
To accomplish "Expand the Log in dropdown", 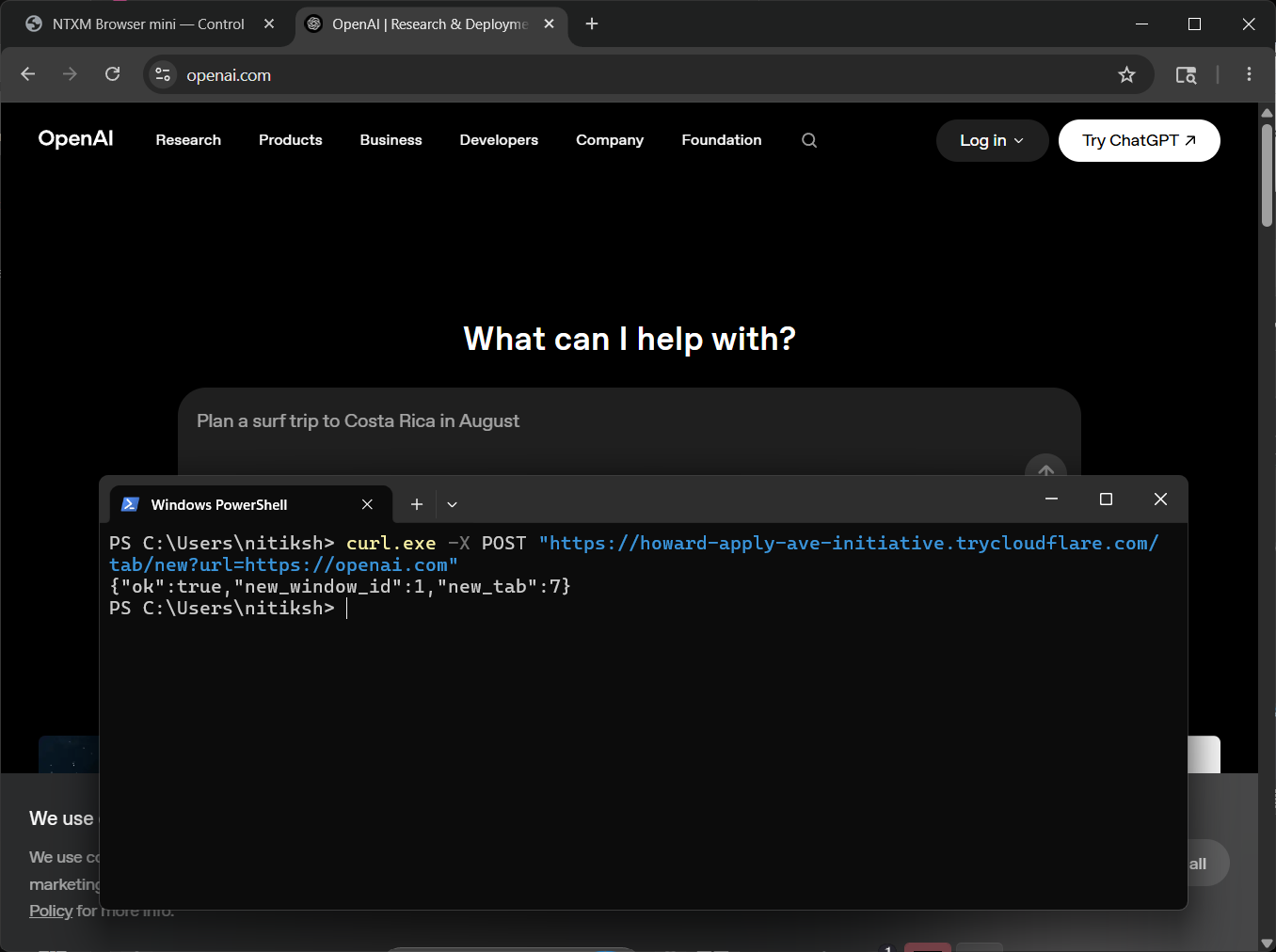I will click(x=992, y=140).
